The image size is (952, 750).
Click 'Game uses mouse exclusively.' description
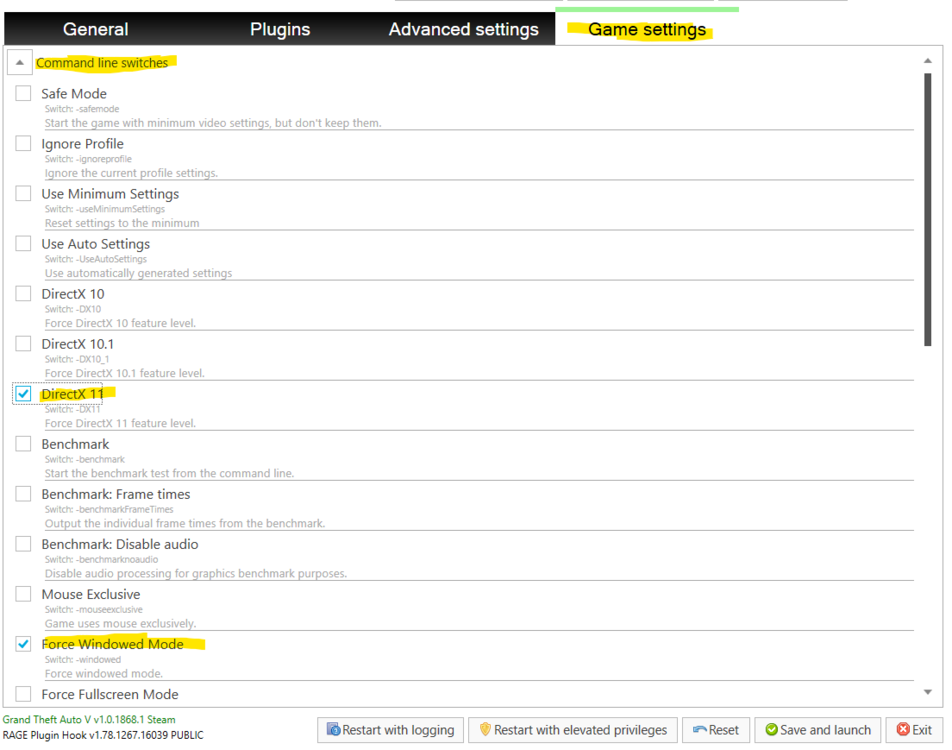tap(120, 624)
